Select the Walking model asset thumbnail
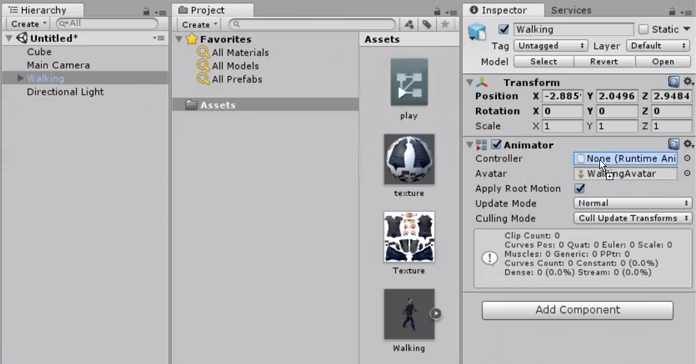696x364 pixels. coord(409,314)
